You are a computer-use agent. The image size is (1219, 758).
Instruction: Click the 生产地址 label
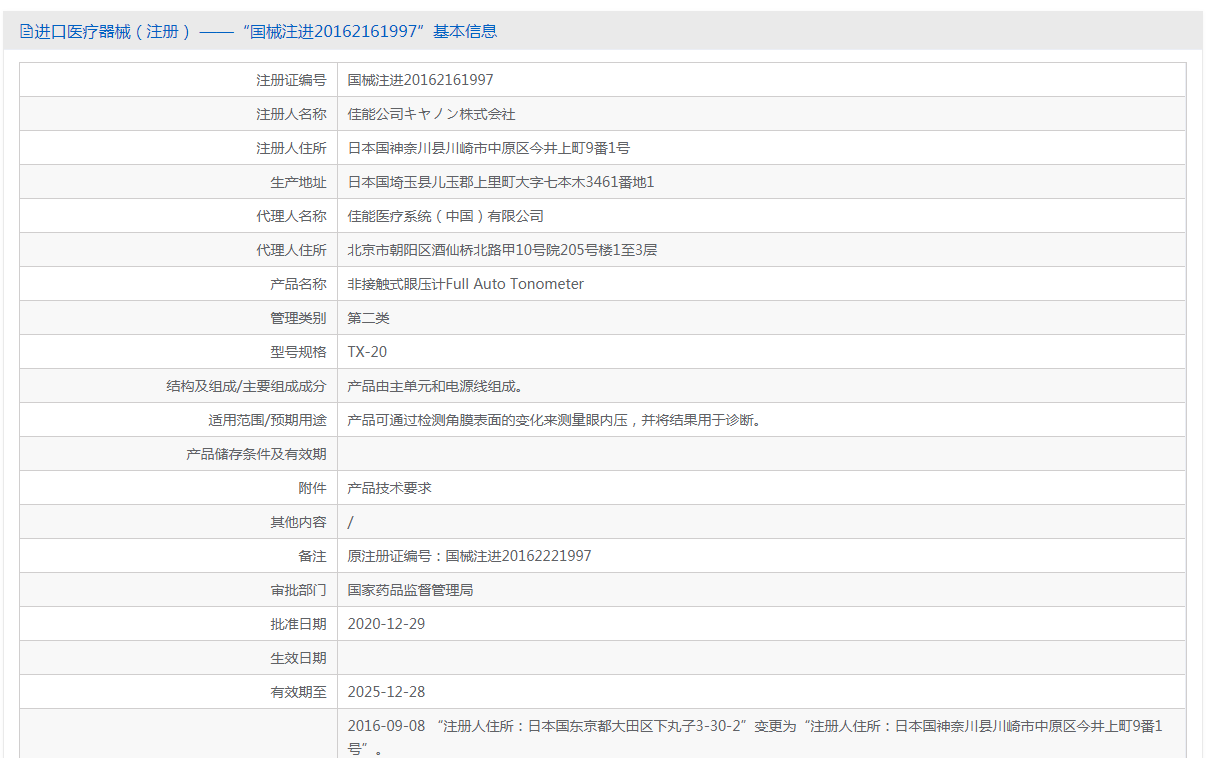point(298,182)
